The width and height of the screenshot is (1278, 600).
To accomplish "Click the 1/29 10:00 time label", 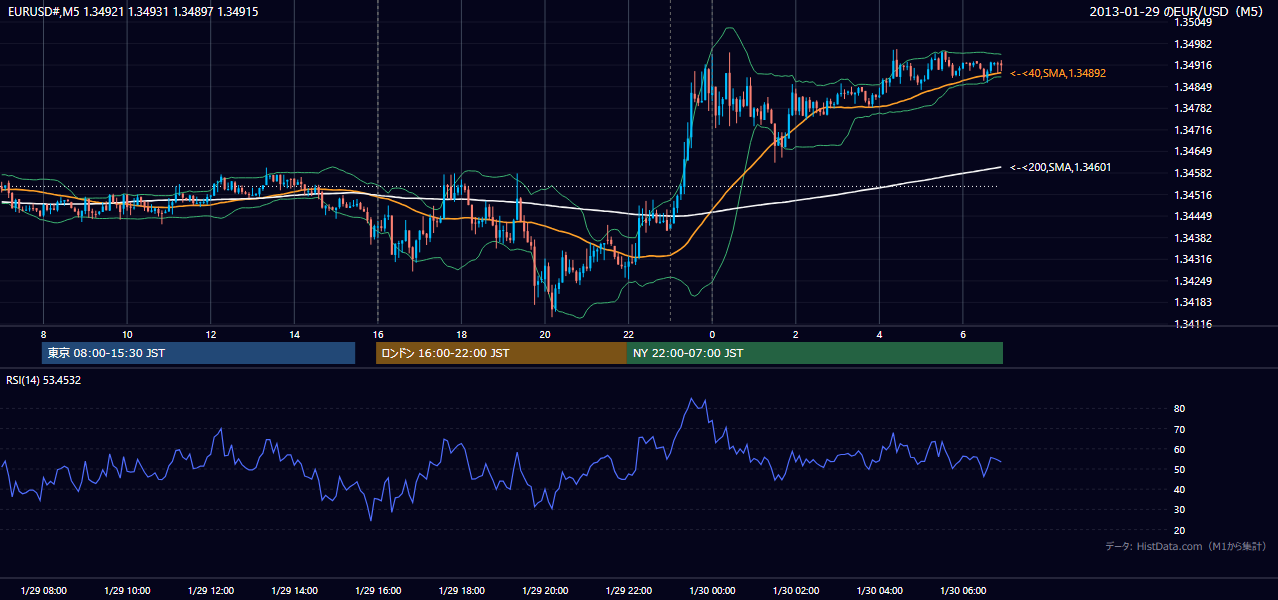I will tap(127, 591).
